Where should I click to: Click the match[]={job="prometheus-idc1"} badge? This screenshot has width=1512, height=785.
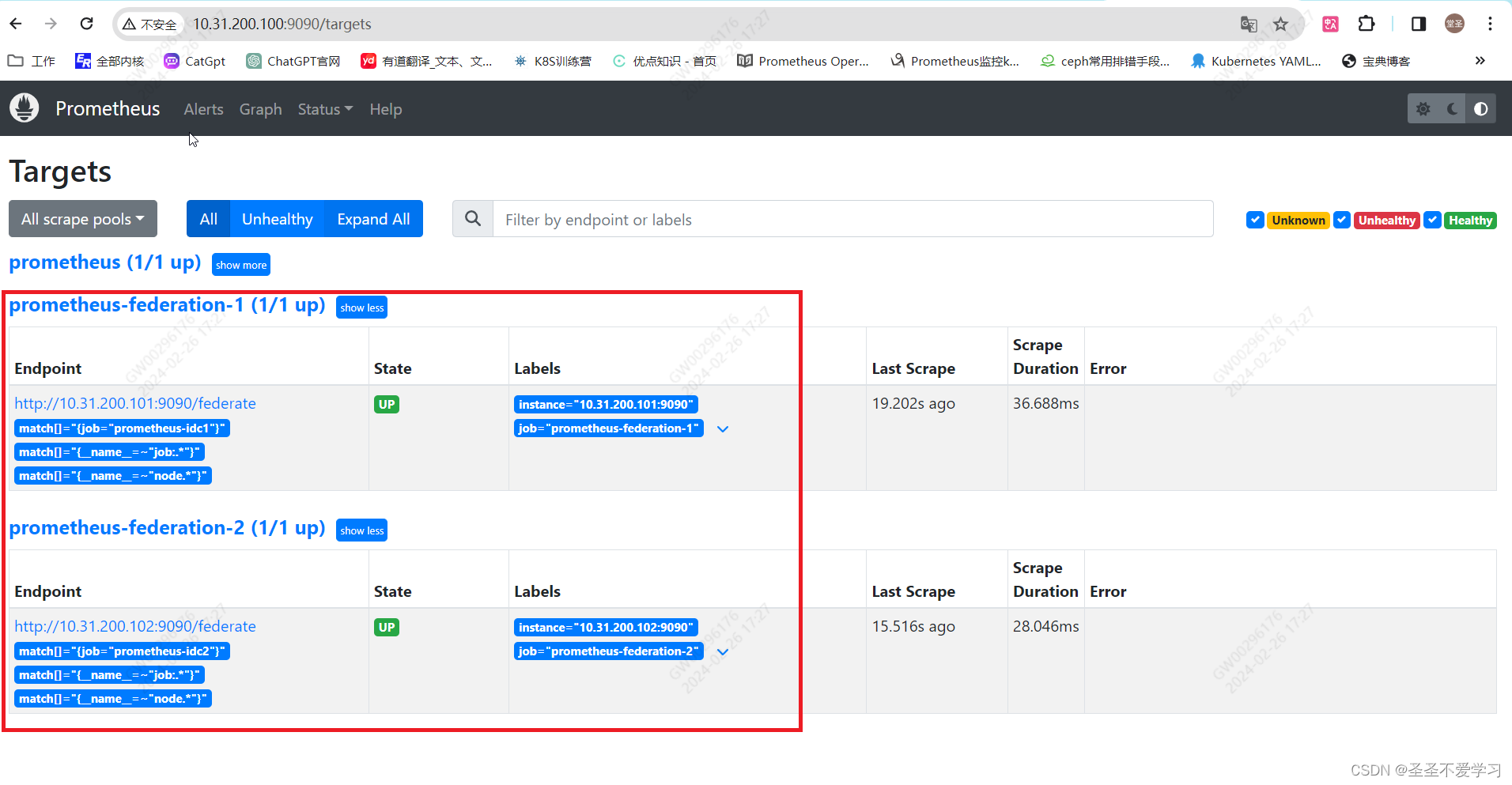[x=123, y=428]
